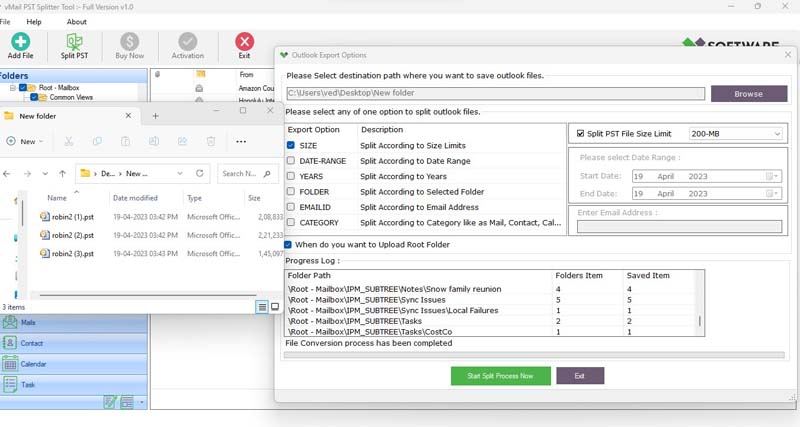Click the red Exit toolbar icon

[244, 41]
